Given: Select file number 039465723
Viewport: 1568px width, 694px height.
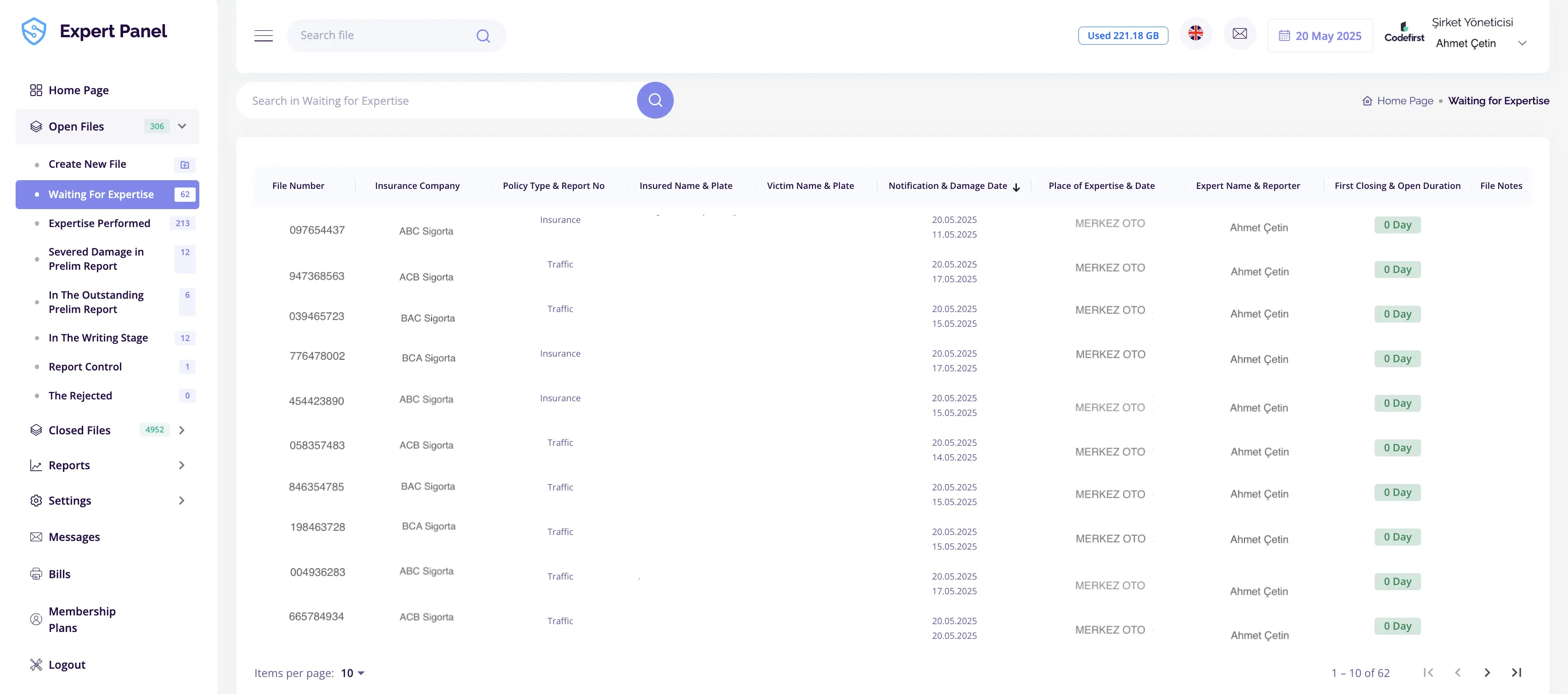Looking at the screenshot, I should (316, 316).
